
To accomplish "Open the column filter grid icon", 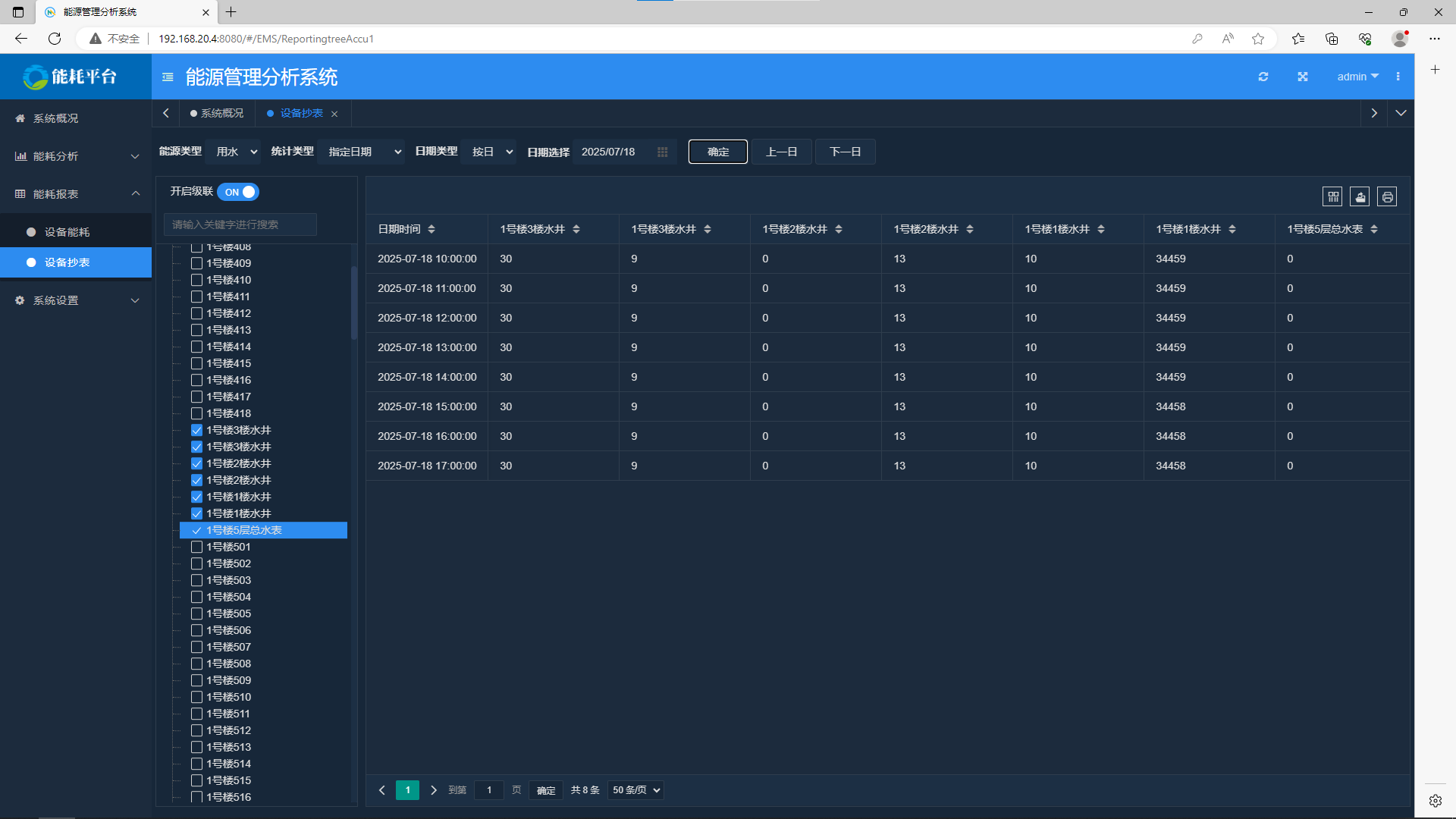I will (x=1332, y=197).
